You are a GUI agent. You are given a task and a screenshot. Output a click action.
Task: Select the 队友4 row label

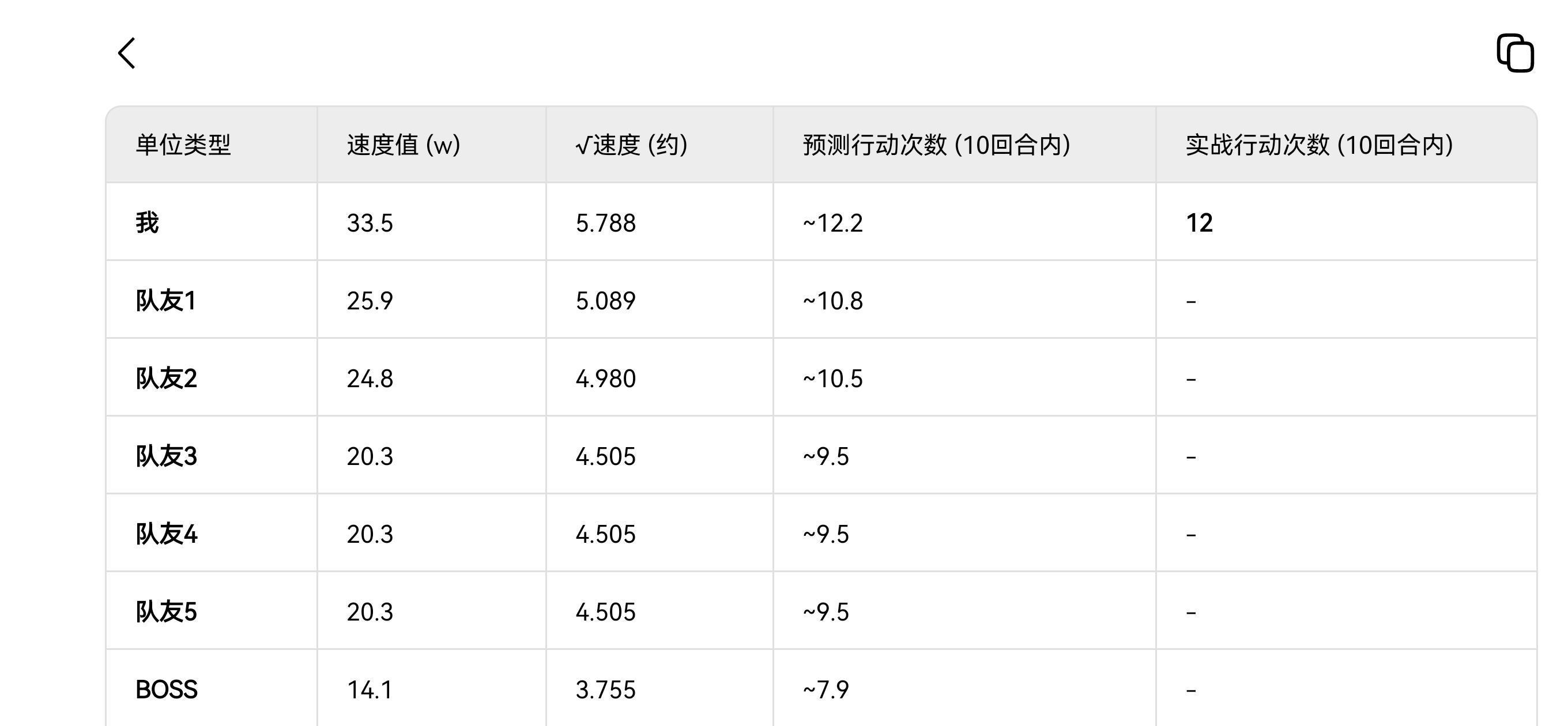tap(166, 534)
